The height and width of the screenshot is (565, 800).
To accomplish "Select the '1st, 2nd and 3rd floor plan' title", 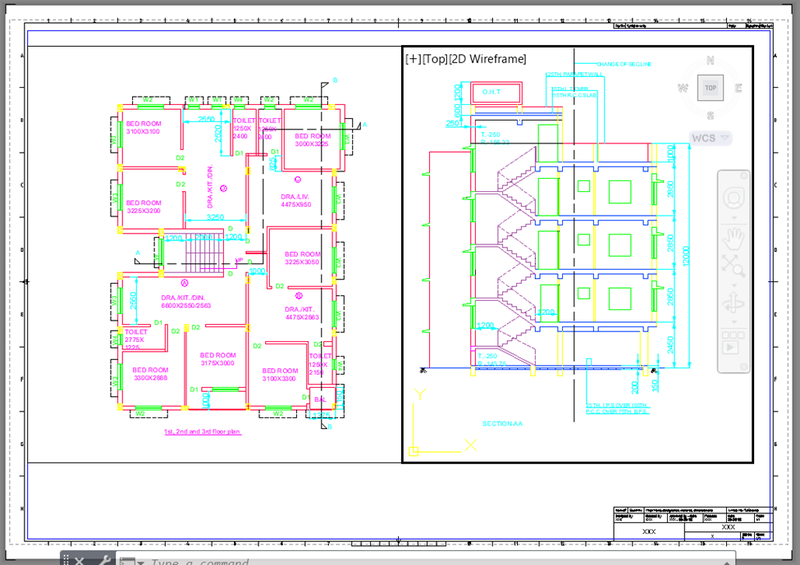I will [x=202, y=432].
